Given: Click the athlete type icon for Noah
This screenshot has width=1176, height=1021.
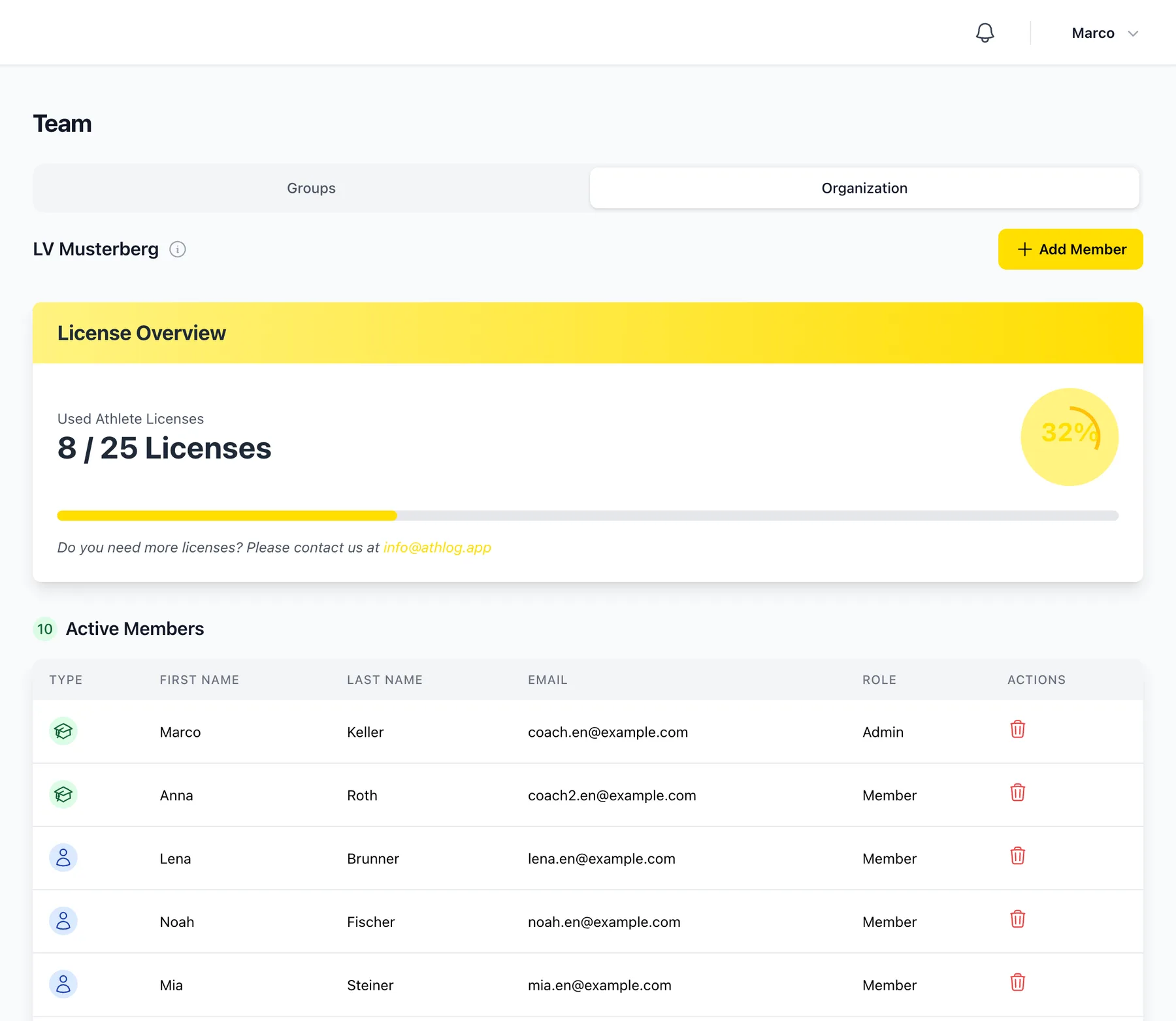Looking at the screenshot, I should click(63, 921).
